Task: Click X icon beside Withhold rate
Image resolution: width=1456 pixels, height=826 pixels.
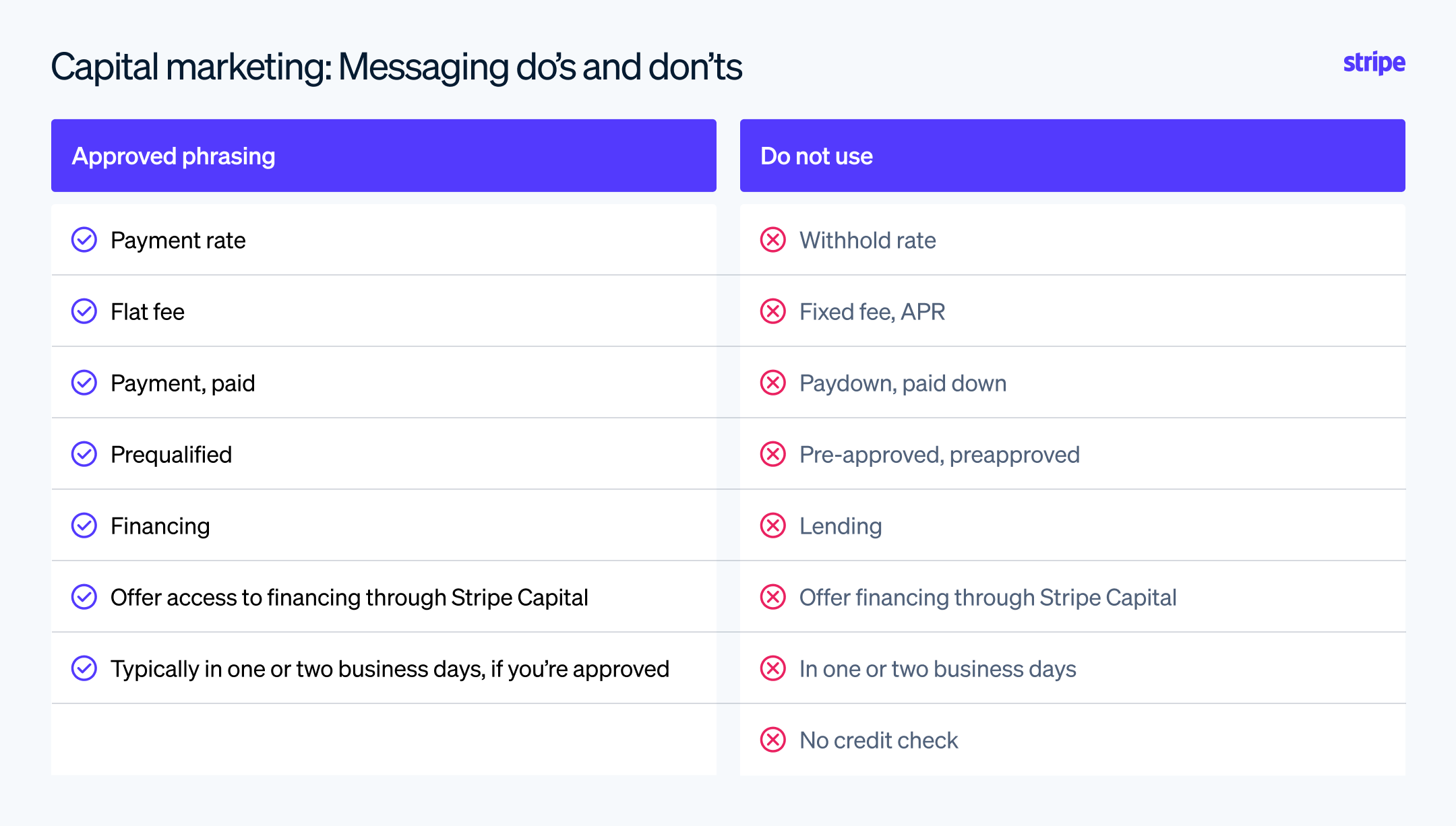Action: coord(773,240)
